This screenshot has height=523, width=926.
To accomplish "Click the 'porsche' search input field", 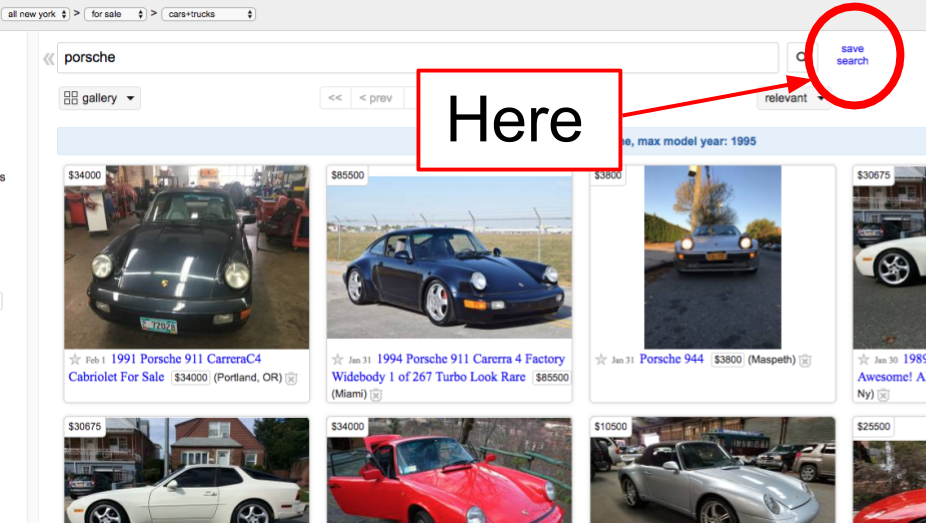I will [x=418, y=57].
